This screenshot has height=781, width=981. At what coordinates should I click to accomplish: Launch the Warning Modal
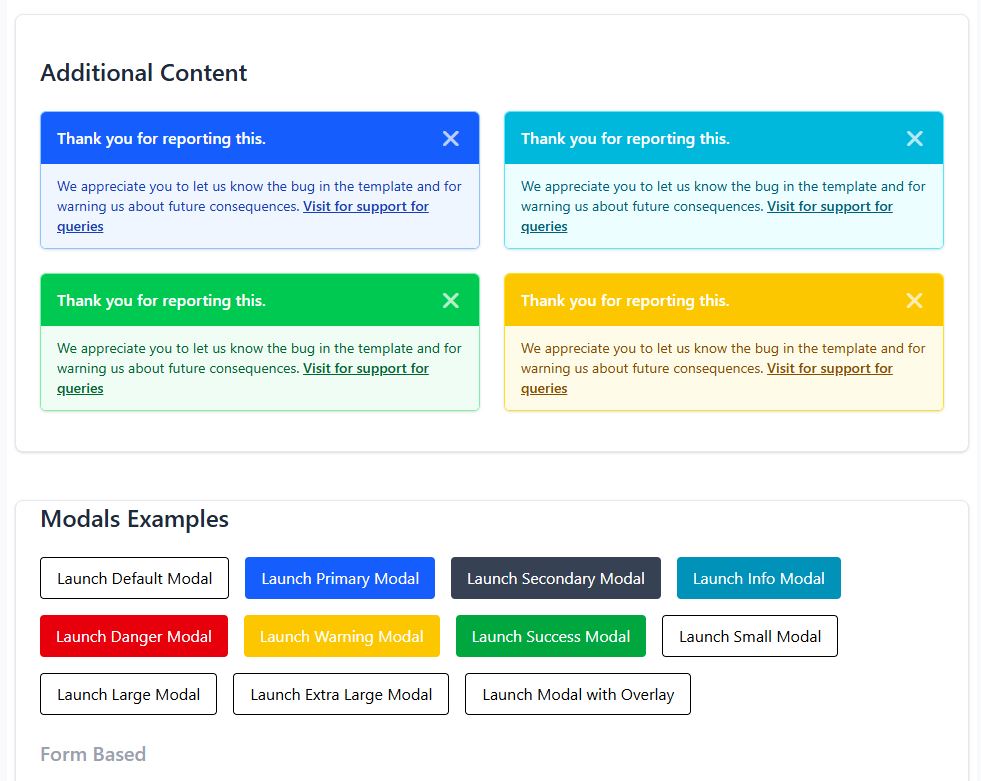[x=341, y=636]
